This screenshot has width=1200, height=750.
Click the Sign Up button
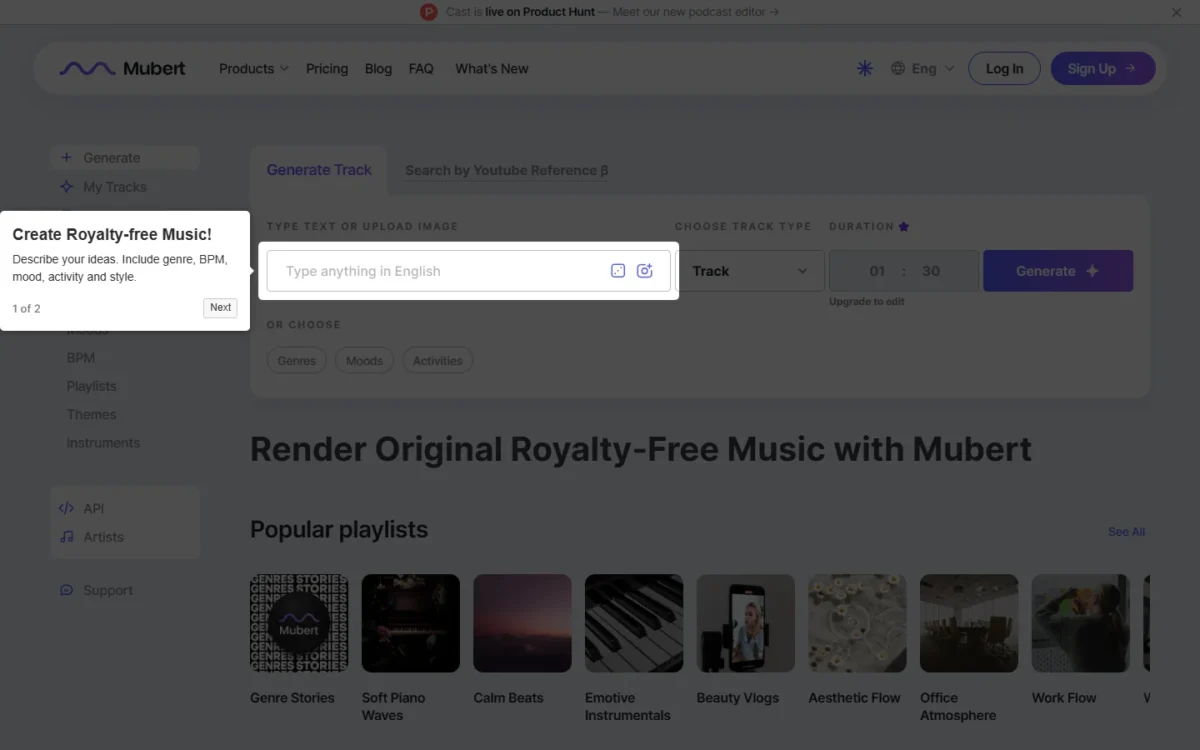pyautogui.click(x=1102, y=69)
